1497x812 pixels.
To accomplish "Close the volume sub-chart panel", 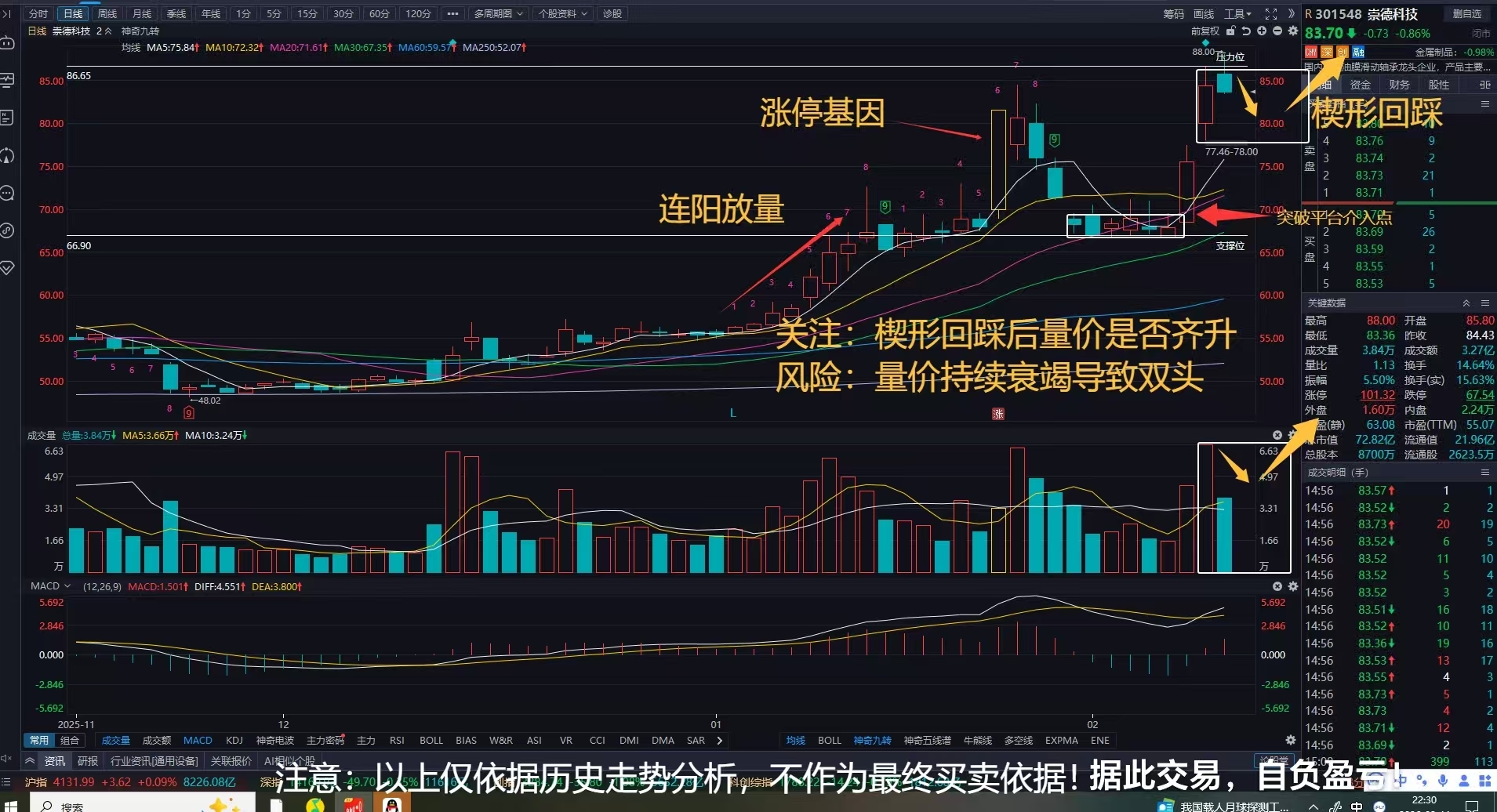I will pyautogui.click(x=1277, y=435).
